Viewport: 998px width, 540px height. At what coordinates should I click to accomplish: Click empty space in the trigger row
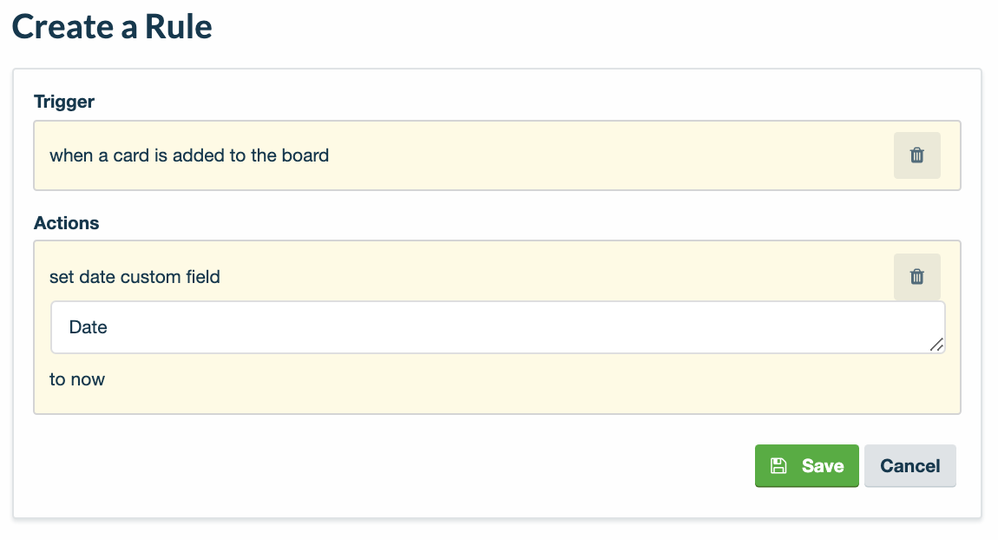point(600,156)
